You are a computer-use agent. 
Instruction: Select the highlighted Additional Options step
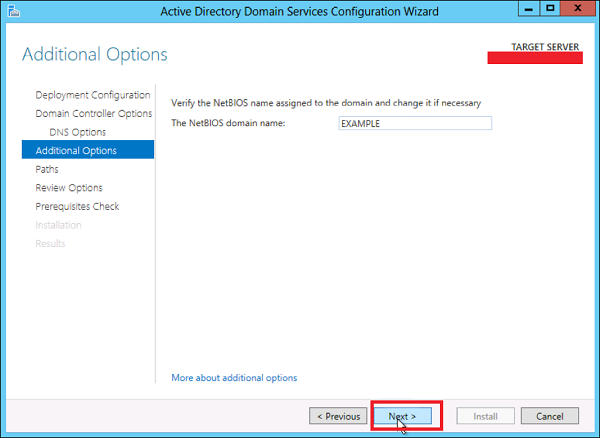pos(76,151)
